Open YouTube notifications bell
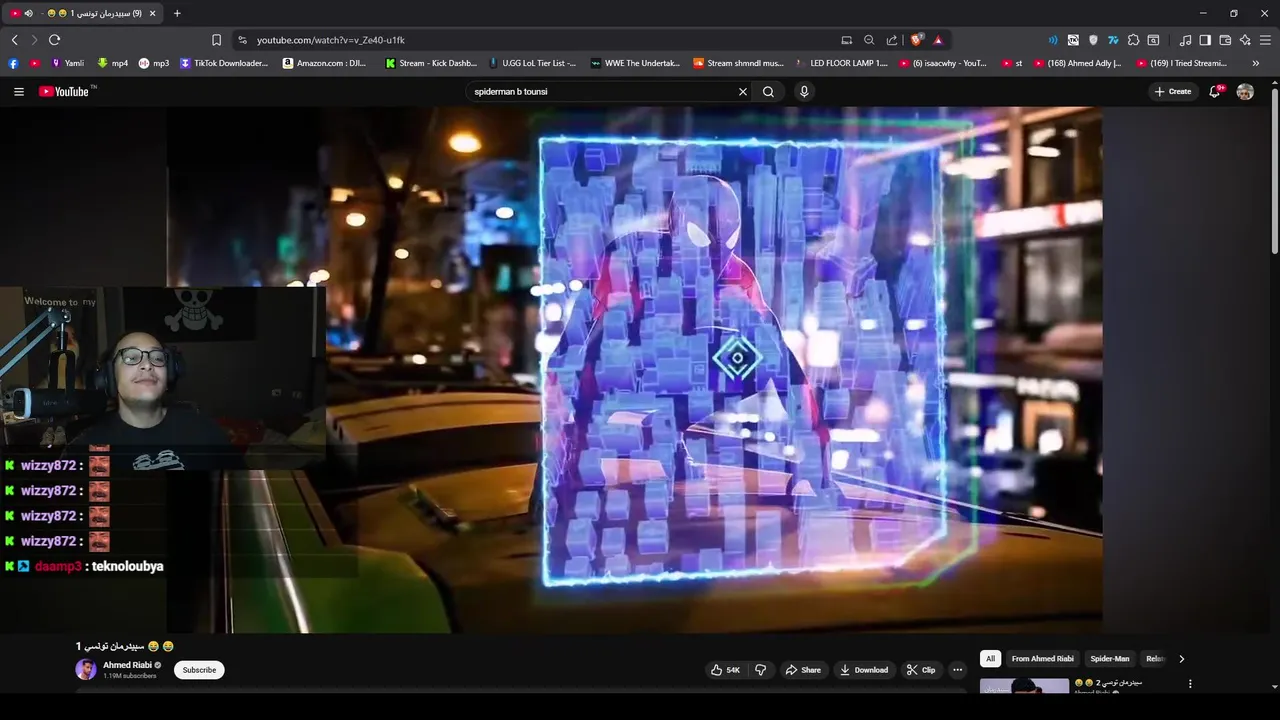 point(1215,91)
